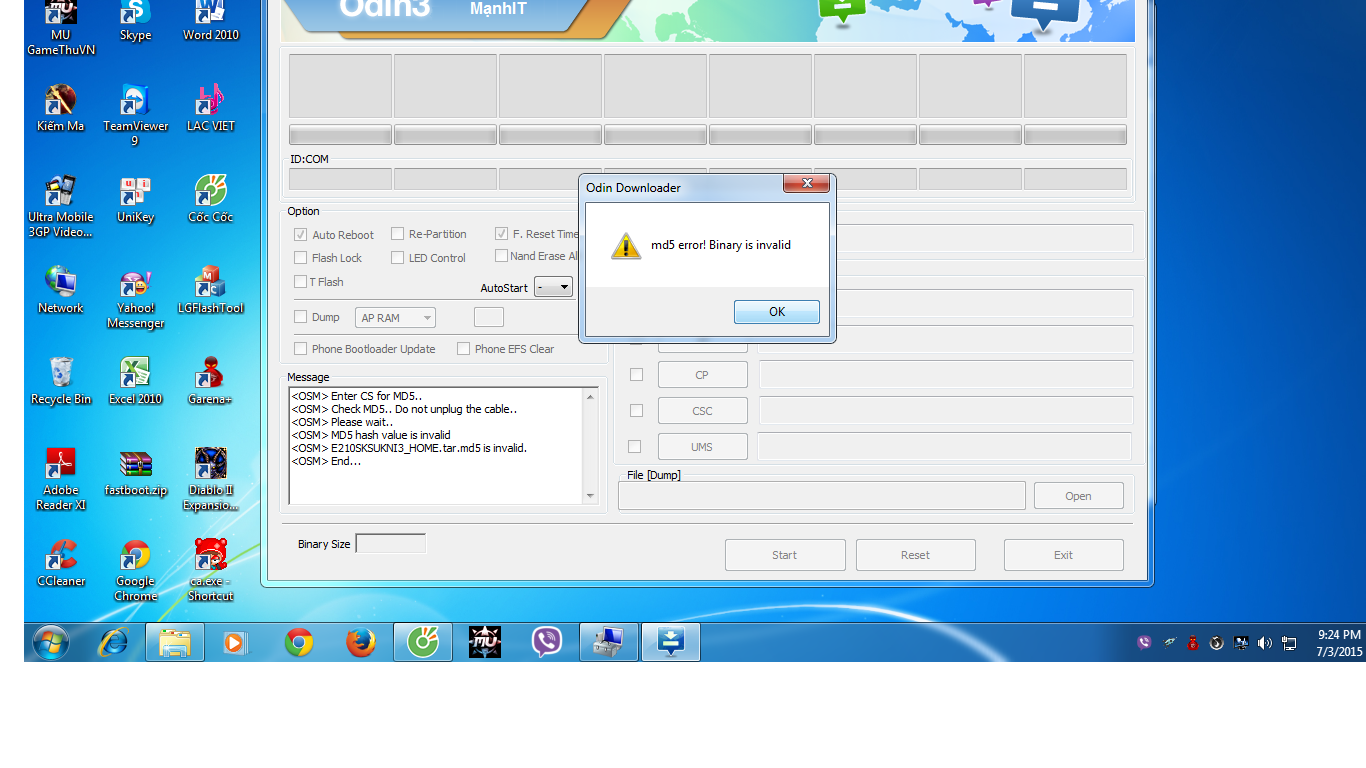Tick the checkbox beside the CSC button
1366x768 pixels.
pos(636,410)
